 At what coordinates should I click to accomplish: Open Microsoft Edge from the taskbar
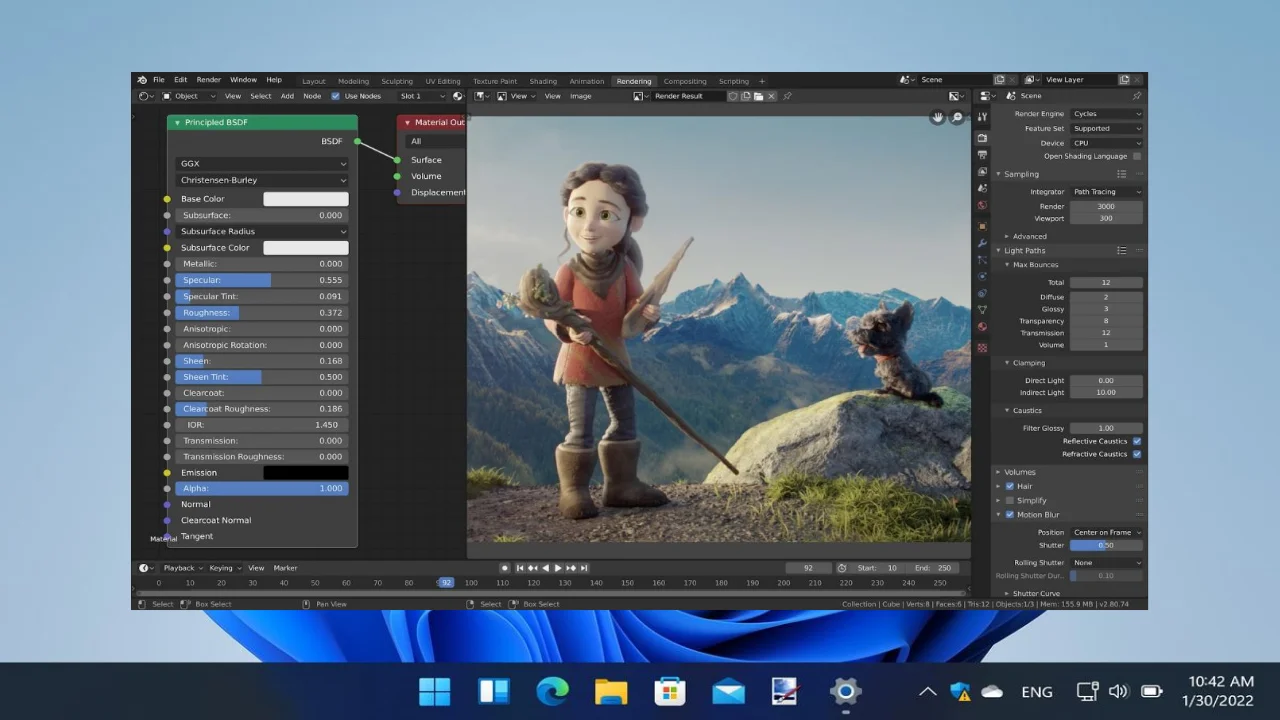click(x=552, y=691)
